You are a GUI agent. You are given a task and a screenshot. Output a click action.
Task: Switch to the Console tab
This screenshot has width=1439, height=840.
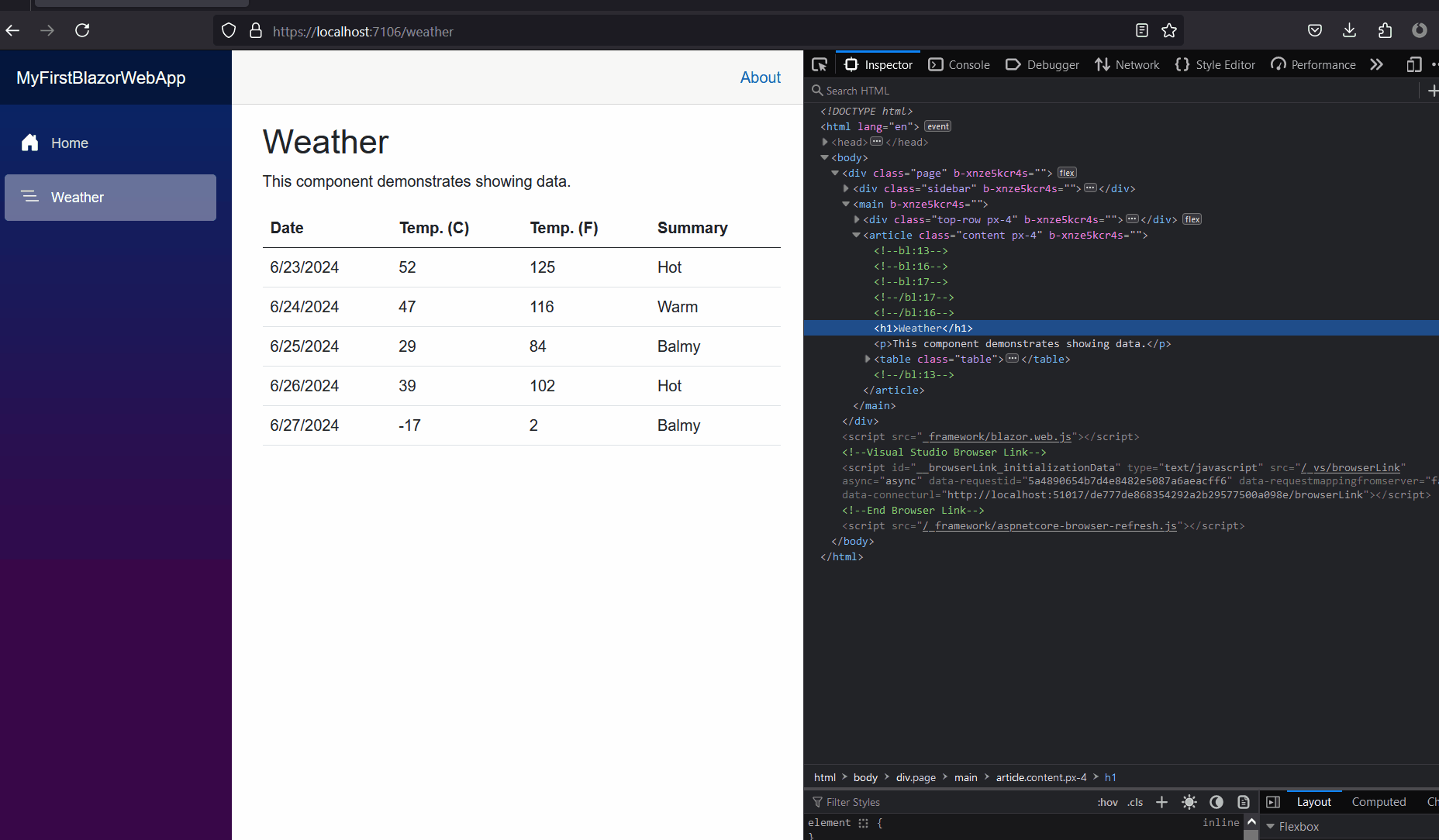959,65
